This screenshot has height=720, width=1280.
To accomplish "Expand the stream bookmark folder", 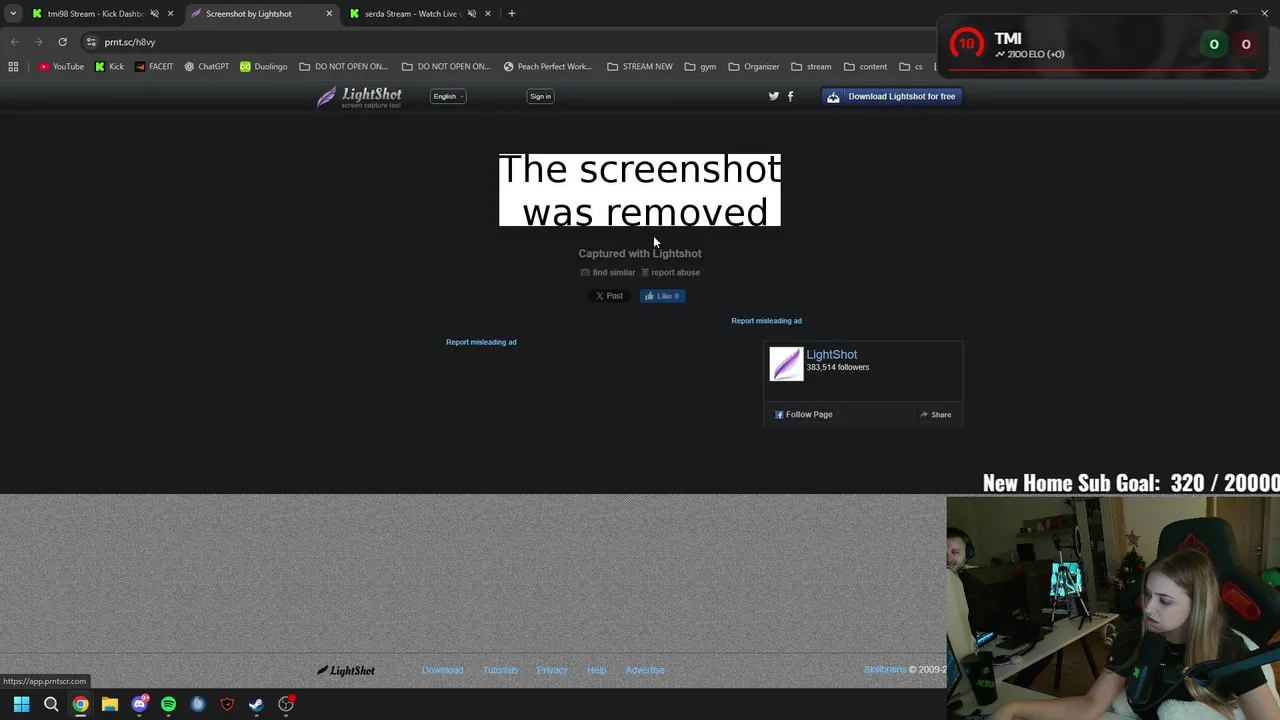I will click(811, 67).
